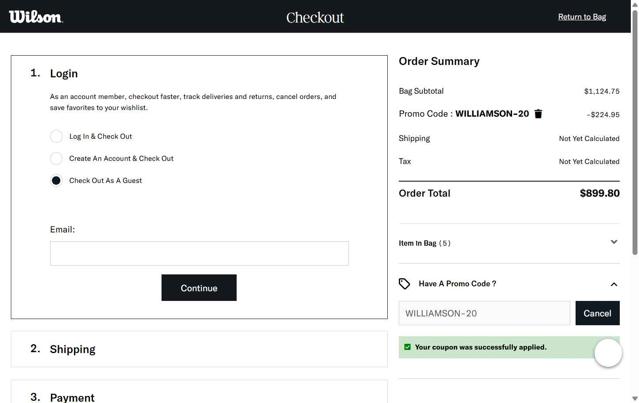639x403 pixels.
Task: Click the Wilson logo
Action: 35,17
